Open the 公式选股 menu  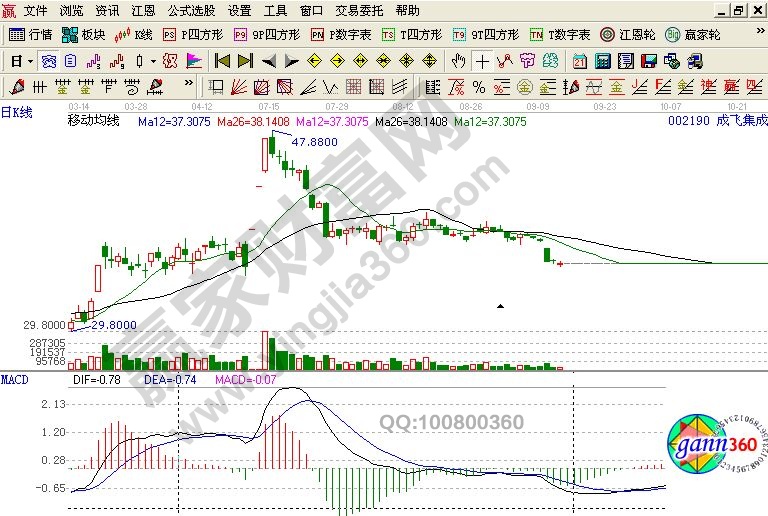190,11
